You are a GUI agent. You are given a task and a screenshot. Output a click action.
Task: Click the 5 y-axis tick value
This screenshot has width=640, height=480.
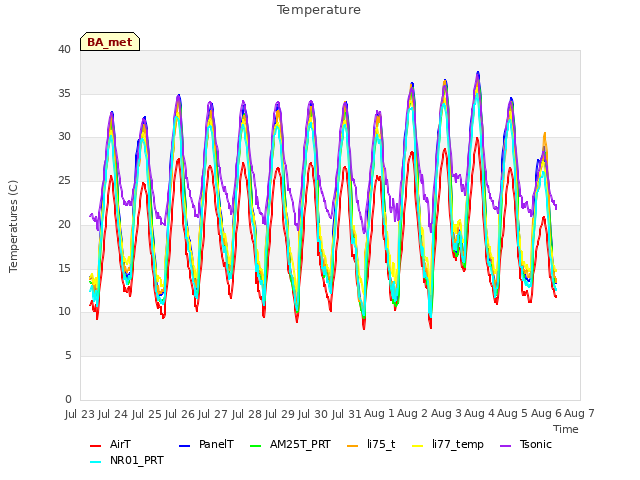(68, 356)
